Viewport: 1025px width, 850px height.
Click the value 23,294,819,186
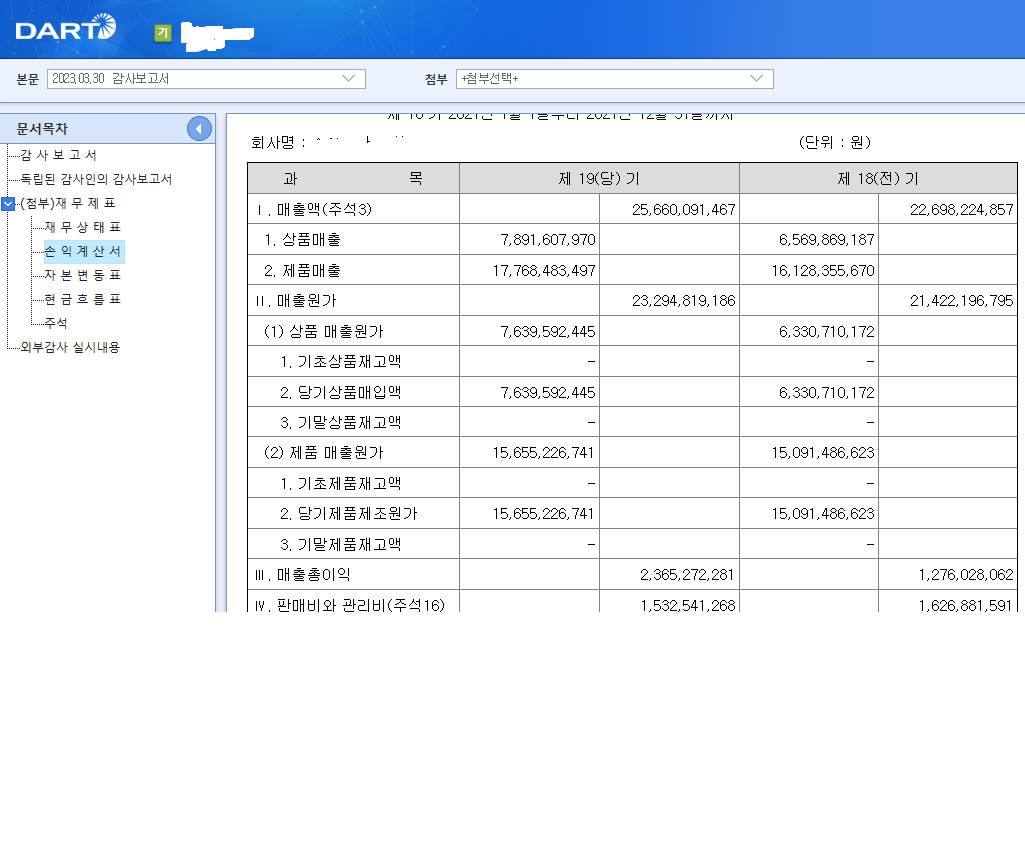[684, 301]
